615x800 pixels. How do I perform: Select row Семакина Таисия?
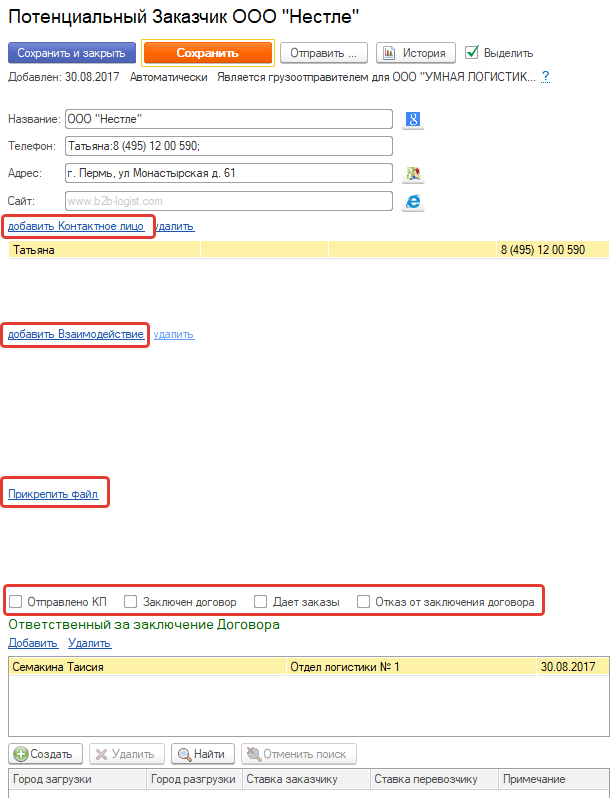coord(308,666)
